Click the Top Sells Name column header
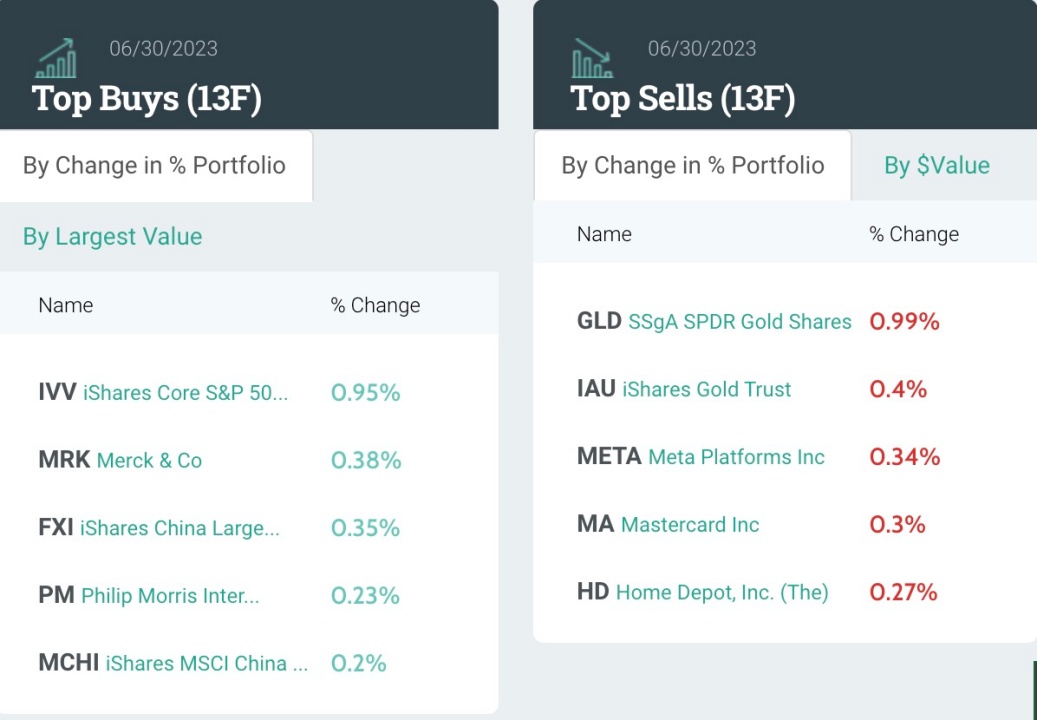Screen dimensions: 1037x720 tap(604, 235)
